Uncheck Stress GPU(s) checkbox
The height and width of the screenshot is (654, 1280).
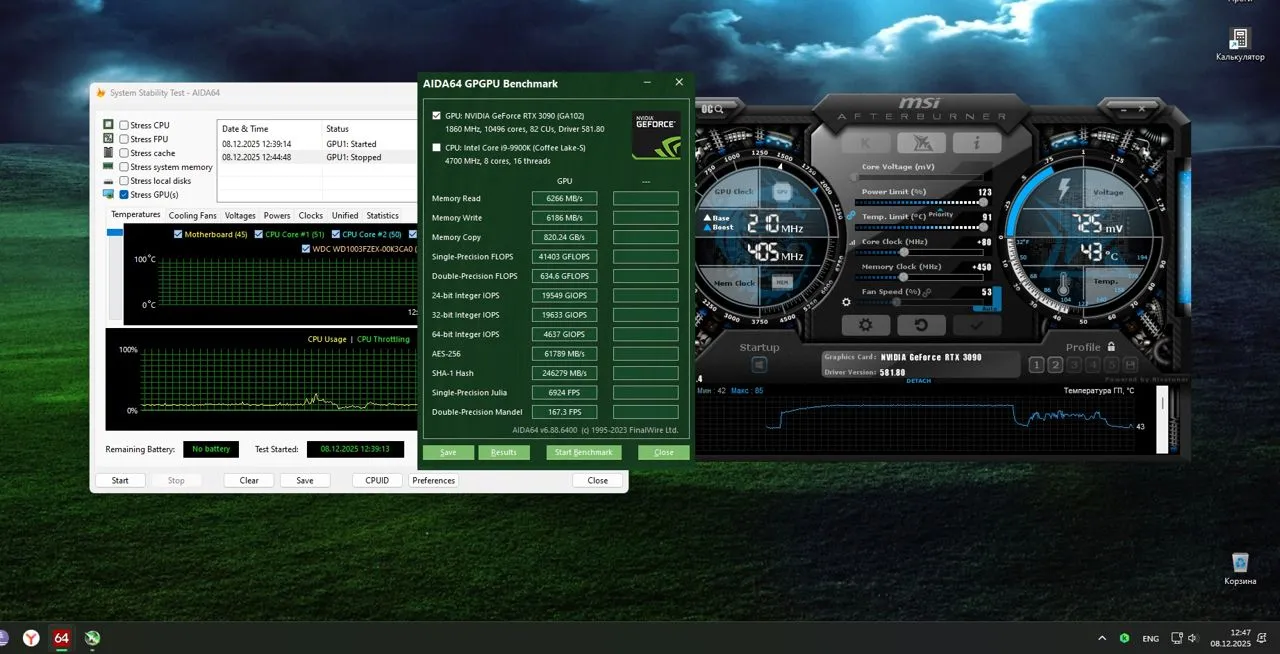click(124, 195)
